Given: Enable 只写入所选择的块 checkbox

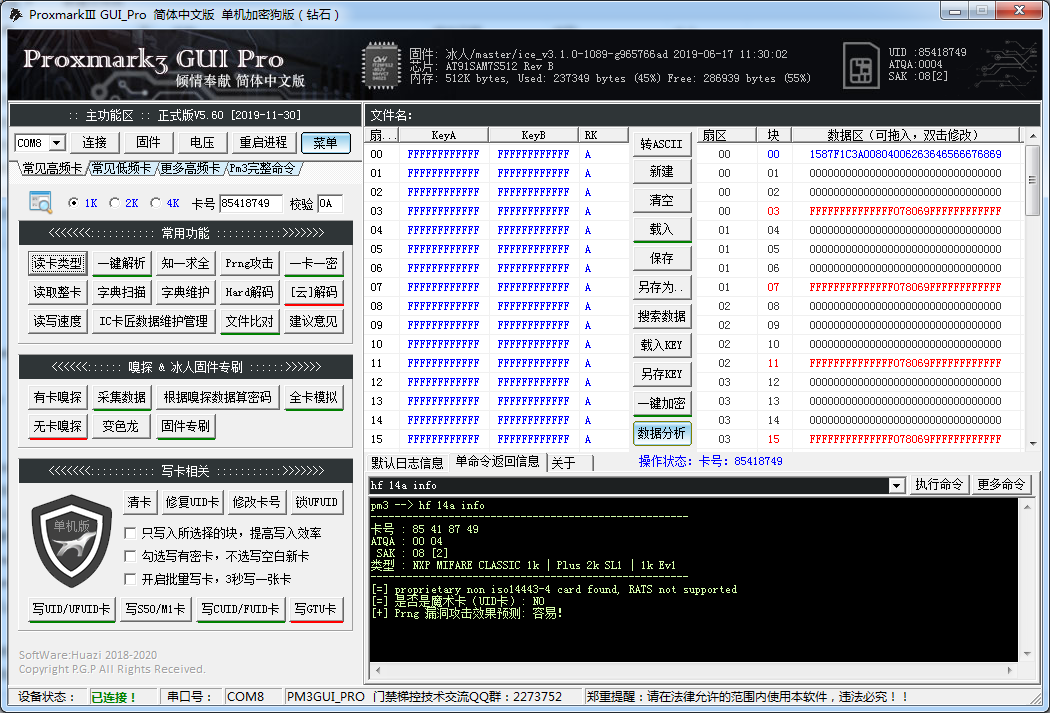Looking at the screenshot, I should tap(129, 533).
